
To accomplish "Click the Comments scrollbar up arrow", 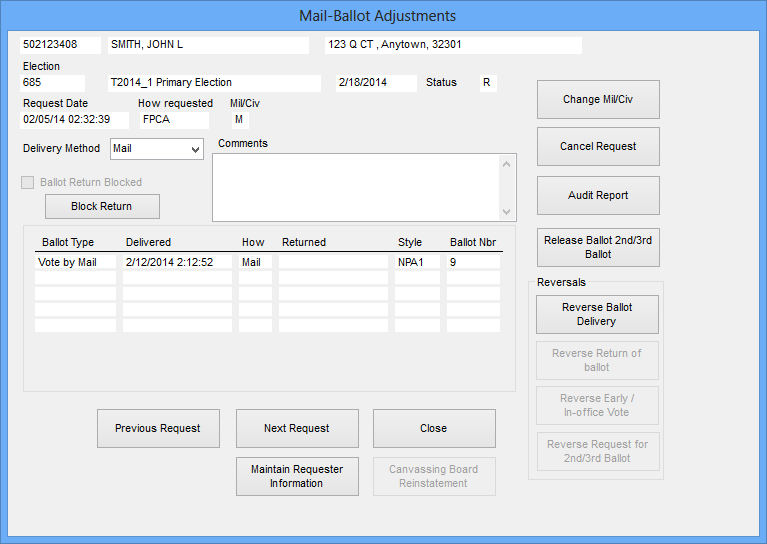I will coord(507,163).
